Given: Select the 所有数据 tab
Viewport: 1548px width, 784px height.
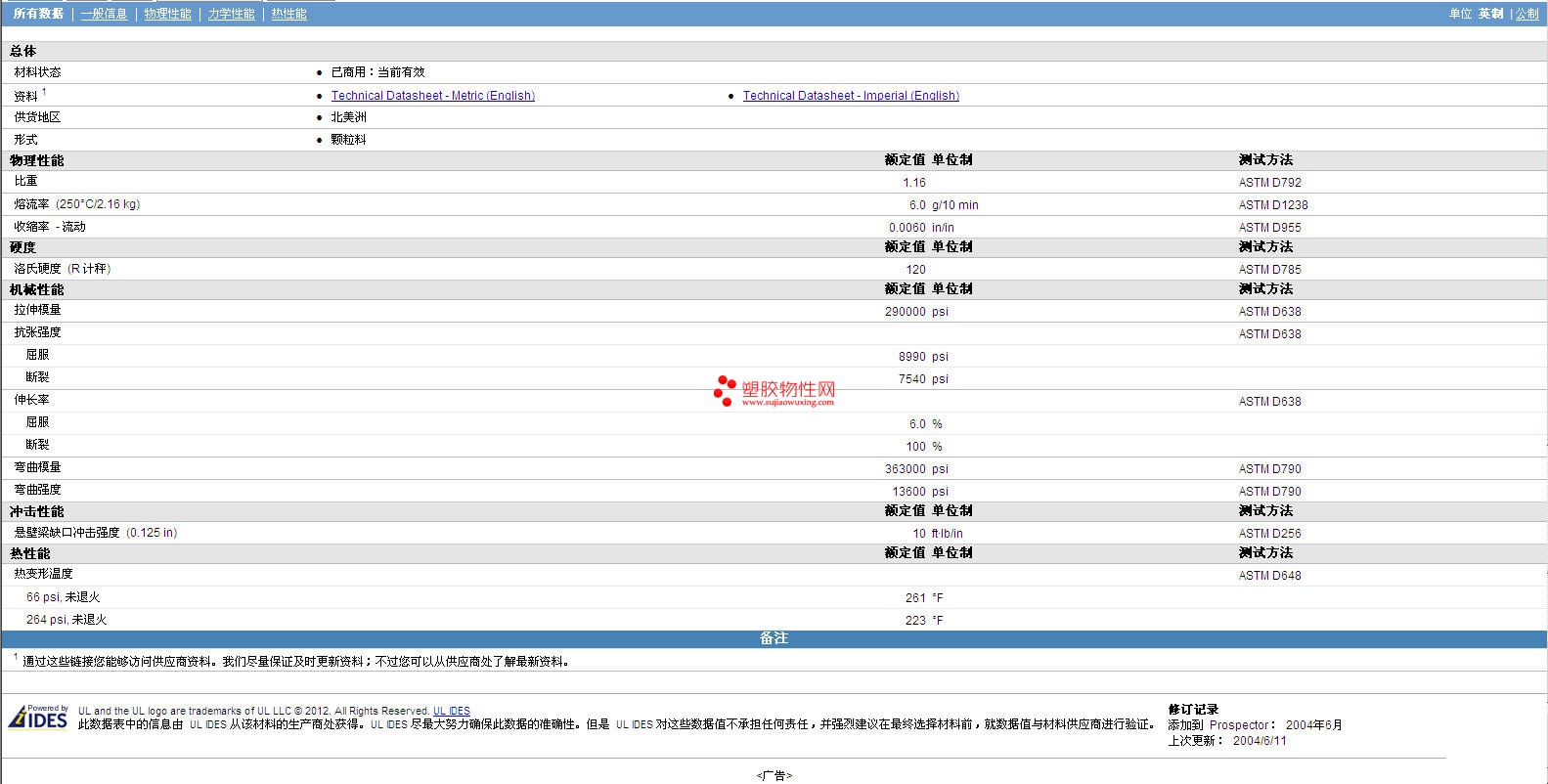Looking at the screenshot, I should tap(38, 14).
